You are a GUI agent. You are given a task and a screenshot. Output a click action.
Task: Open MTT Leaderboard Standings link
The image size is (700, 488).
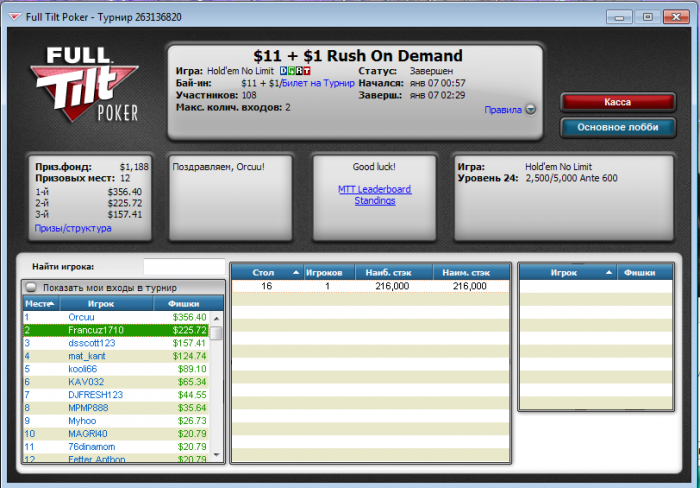[375, 195]
